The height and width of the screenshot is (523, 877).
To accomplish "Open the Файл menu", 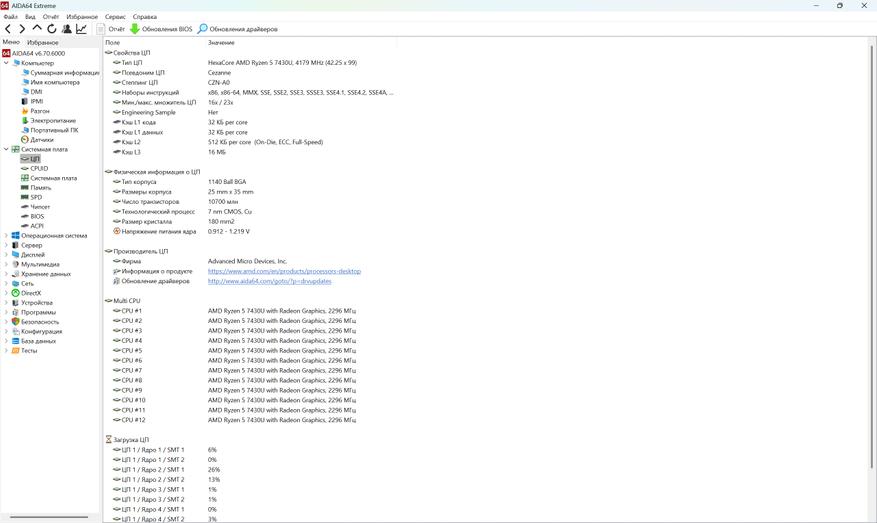I will coord(11,17).
